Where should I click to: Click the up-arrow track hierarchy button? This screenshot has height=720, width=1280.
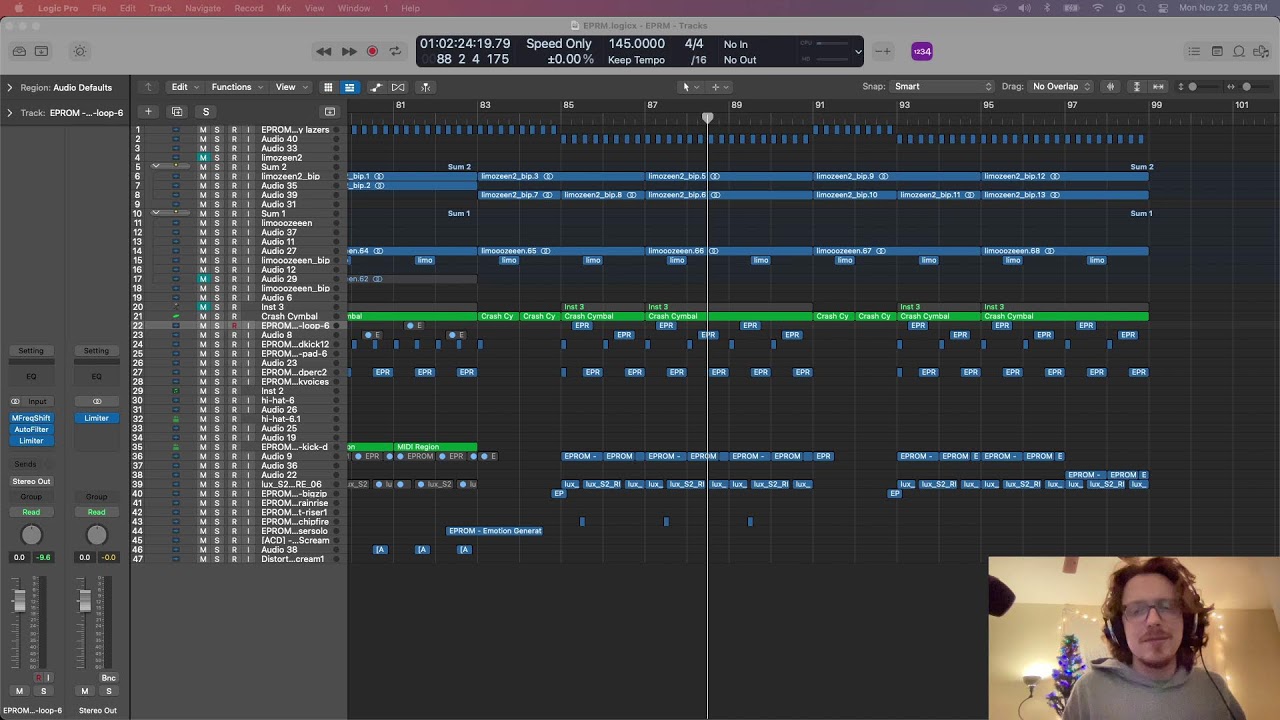[148, 87]
